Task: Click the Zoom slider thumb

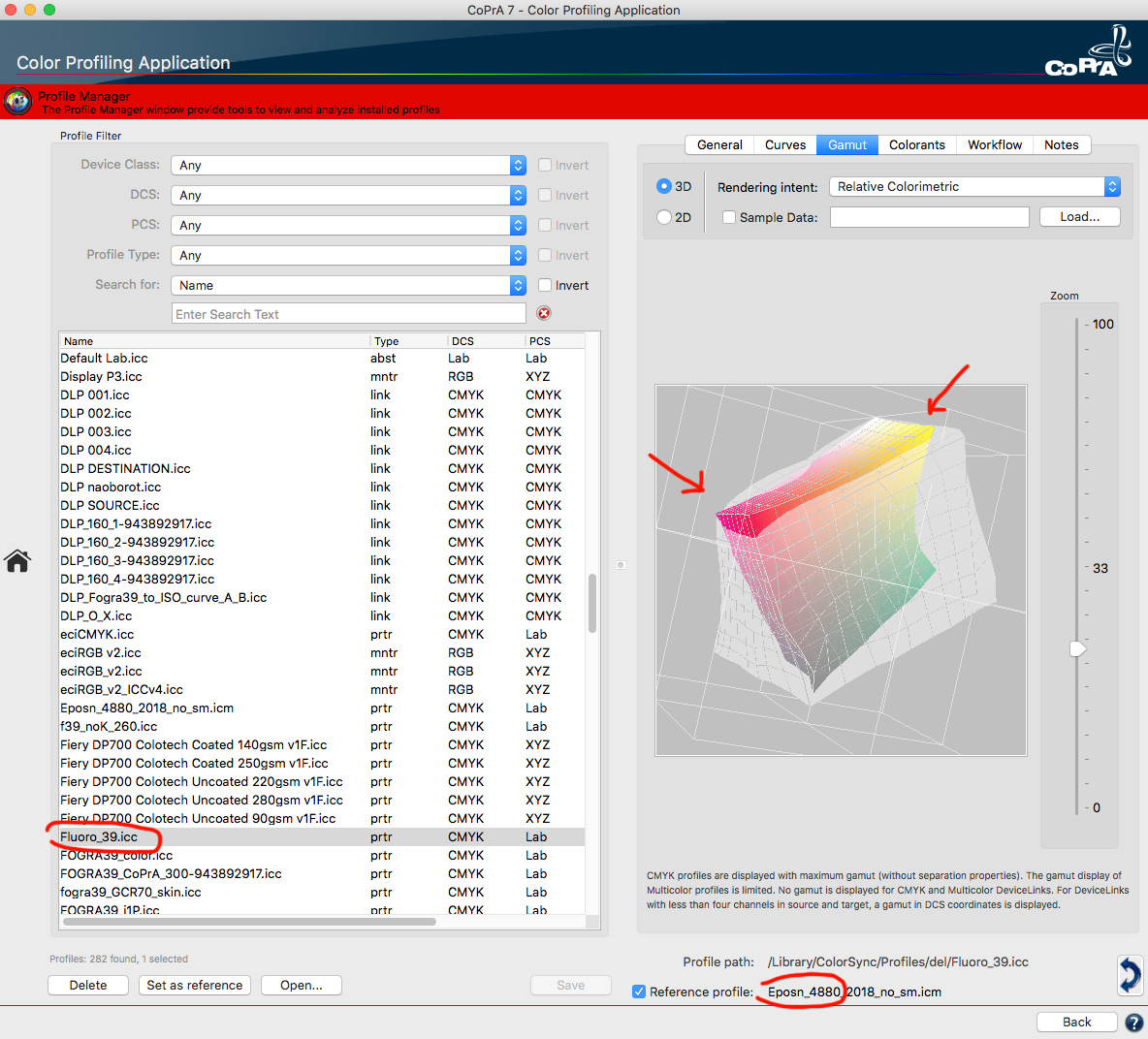Action: tap(1078, 649)
